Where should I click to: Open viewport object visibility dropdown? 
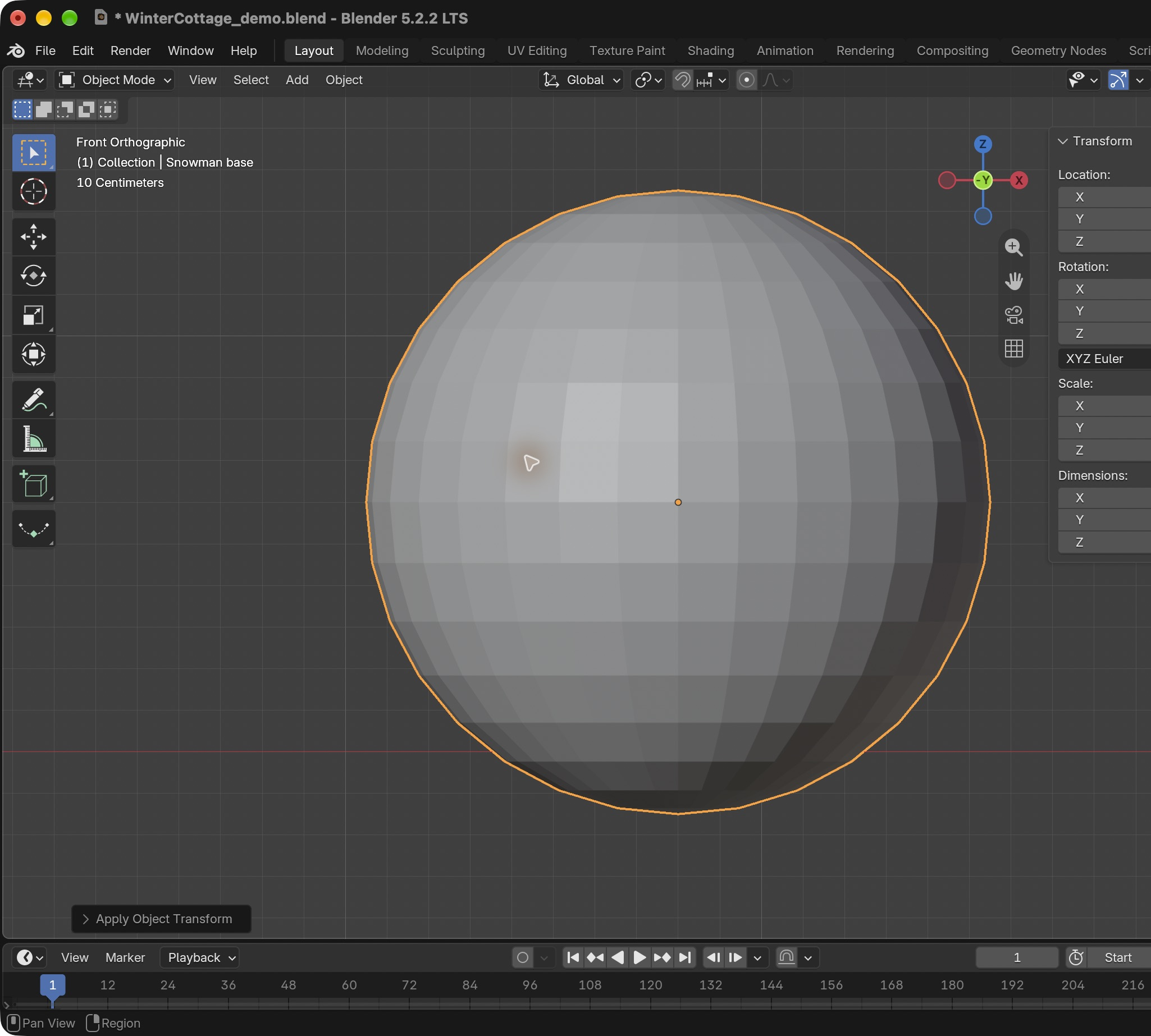1083,80
